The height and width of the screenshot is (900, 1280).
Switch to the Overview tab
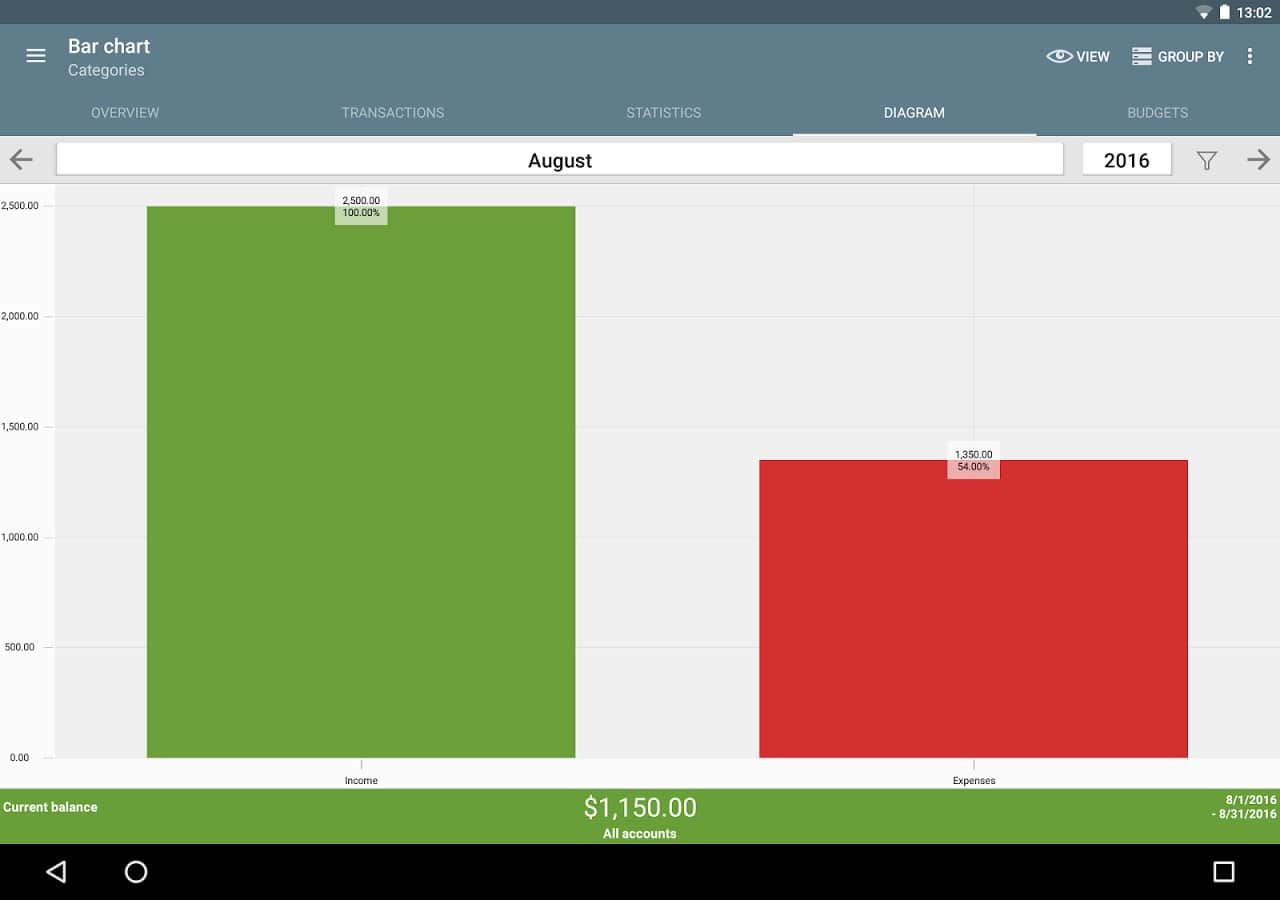click(x=125, y=113)
